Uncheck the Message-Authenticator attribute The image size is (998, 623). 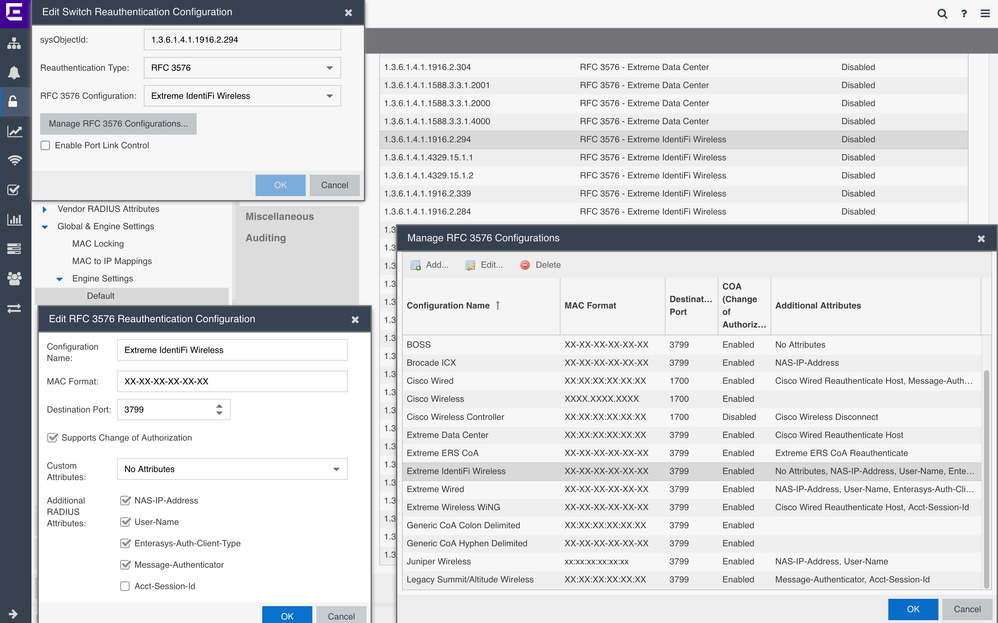pyautogui.click(x=125, y=565)
